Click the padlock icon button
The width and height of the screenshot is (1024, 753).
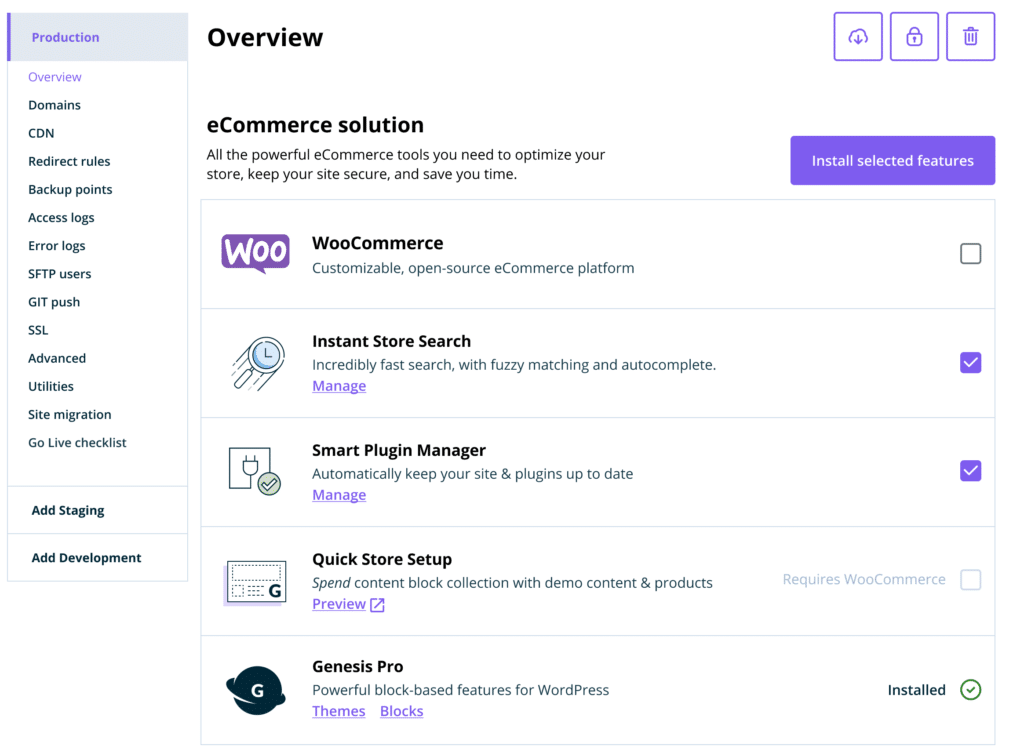[914, 37]
